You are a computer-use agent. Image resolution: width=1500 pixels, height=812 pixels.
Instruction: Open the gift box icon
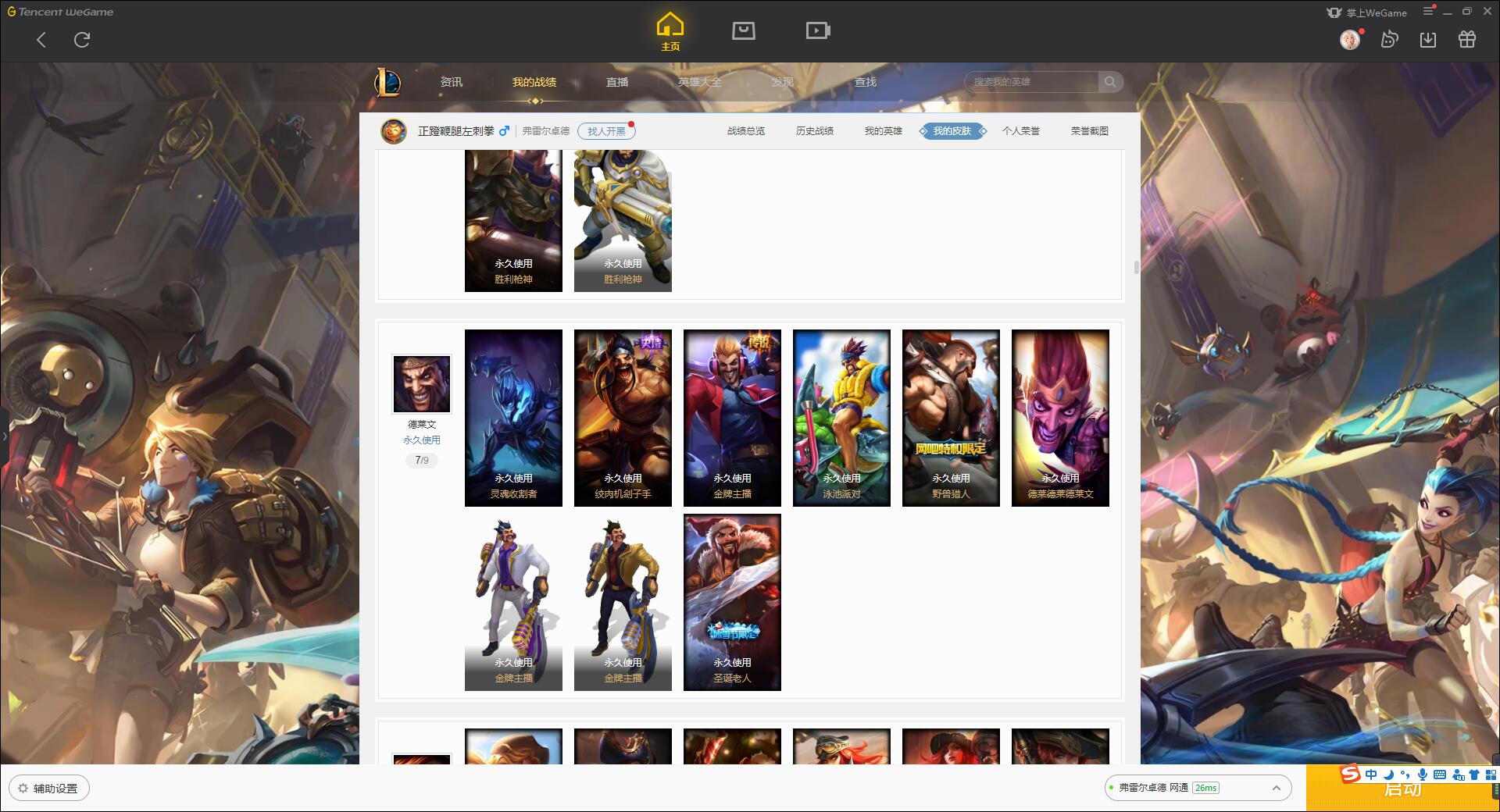coord(1467,39)
